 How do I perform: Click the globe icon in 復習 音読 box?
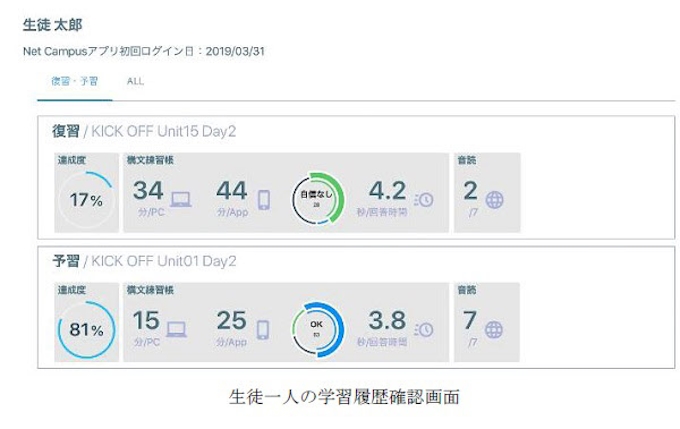click(494, 199)
